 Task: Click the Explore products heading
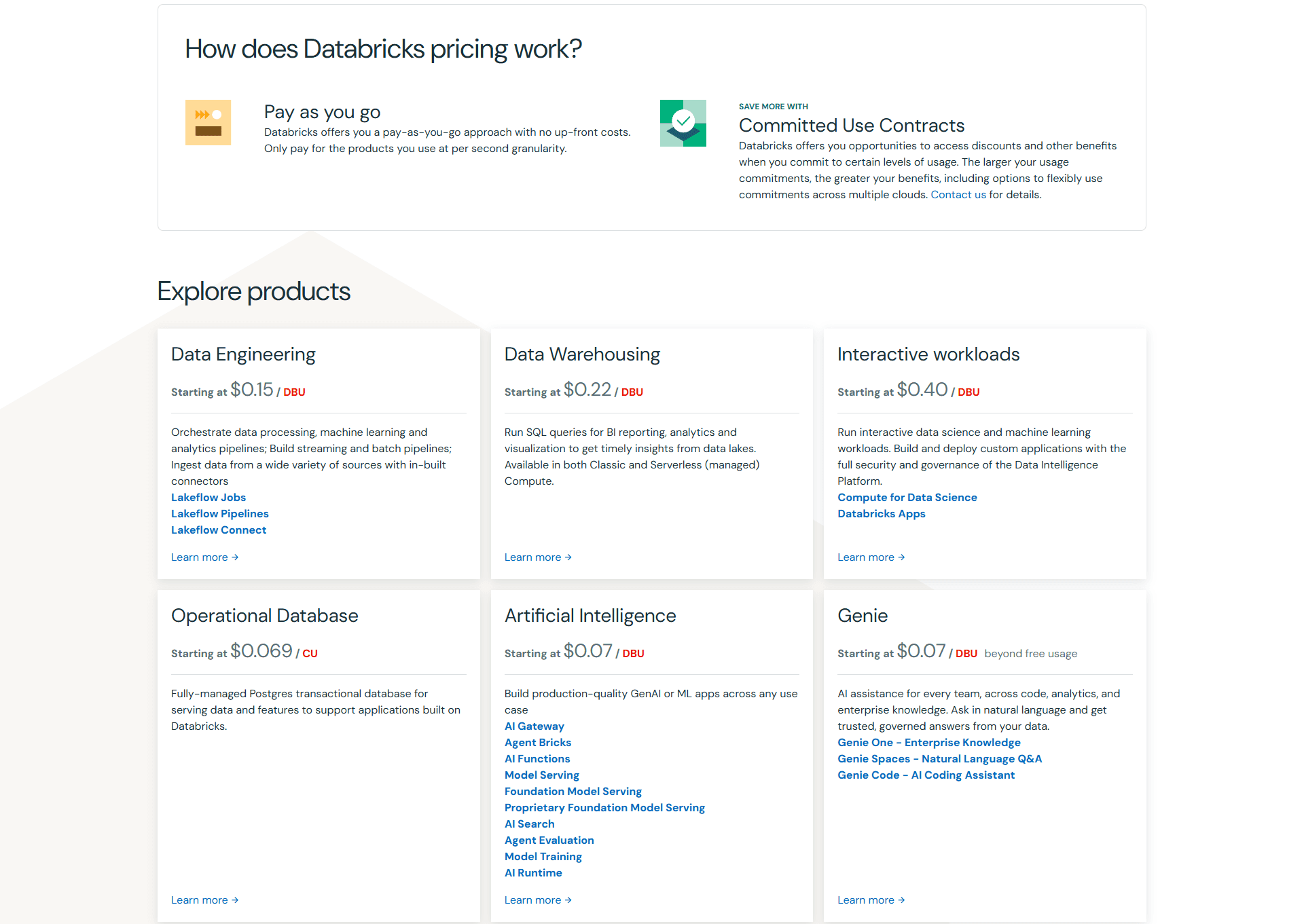click(x=254, y=292)
